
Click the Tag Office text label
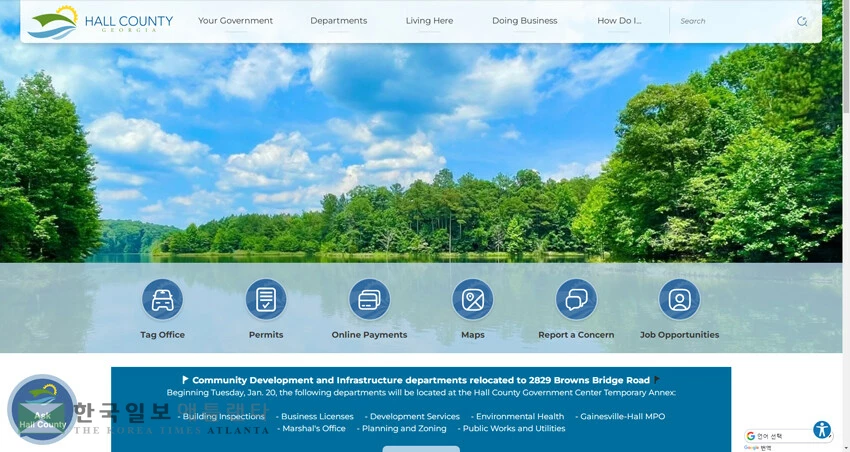tap(162, 335)
